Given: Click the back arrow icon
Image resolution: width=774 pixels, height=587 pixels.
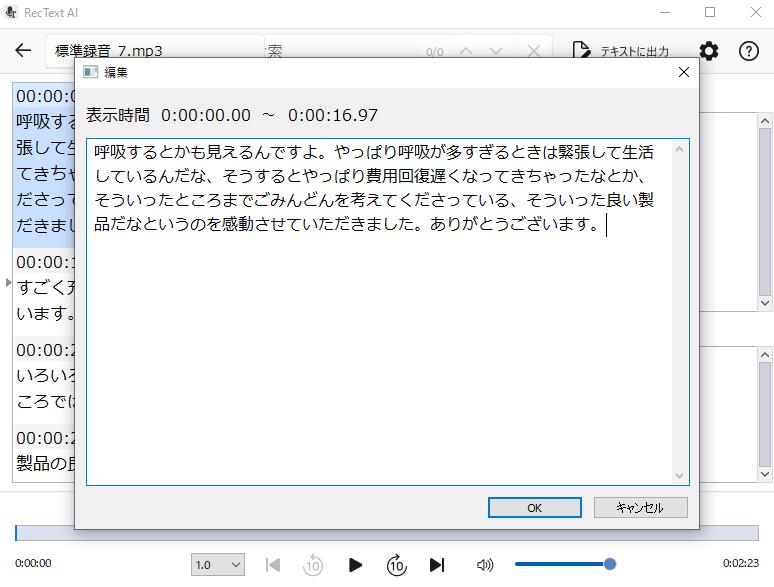Looking at the screenshot, I should point(23,51).
